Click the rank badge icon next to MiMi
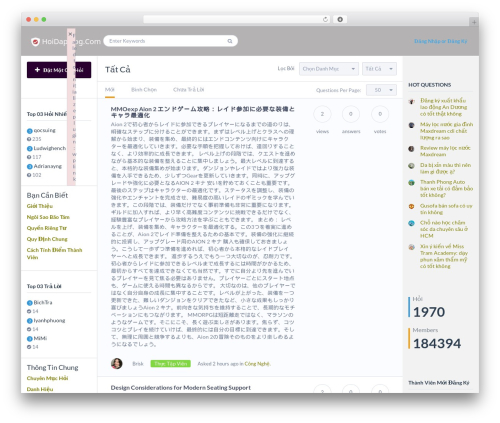 (30, 339)
